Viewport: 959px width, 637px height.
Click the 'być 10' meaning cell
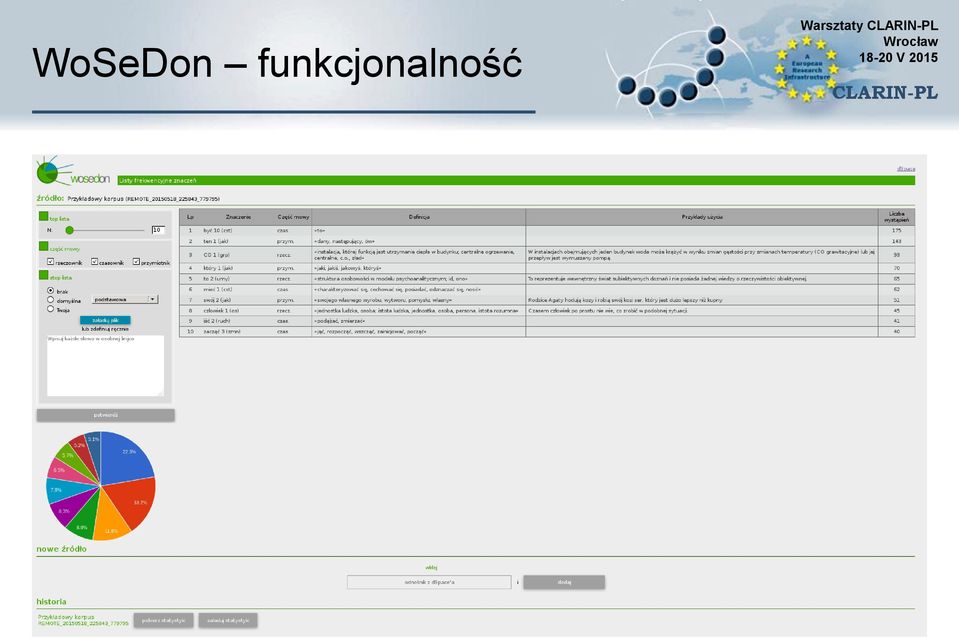[x=238, y=230]
